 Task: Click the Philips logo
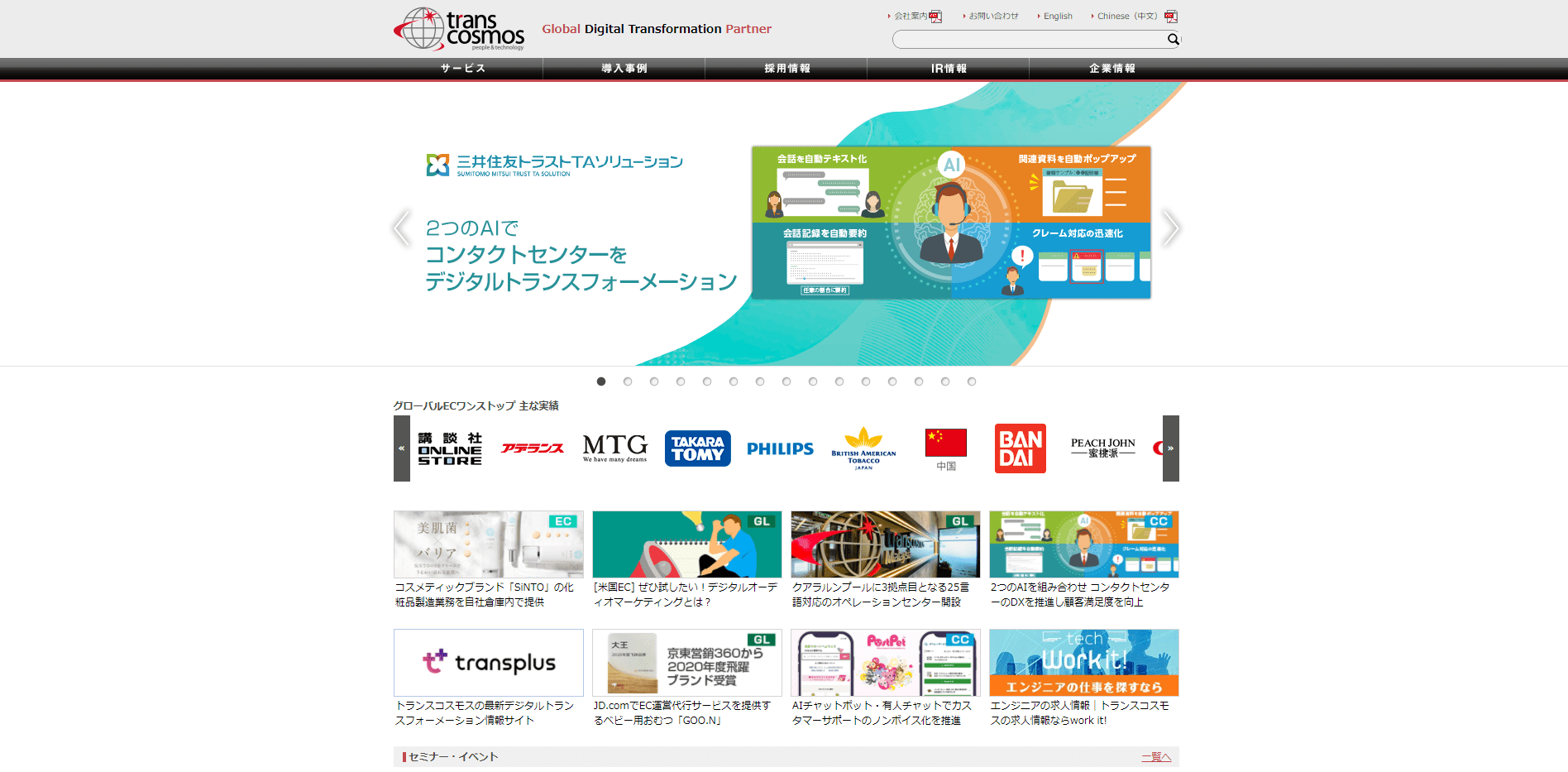pyautogui.click(x=780, y=448)
